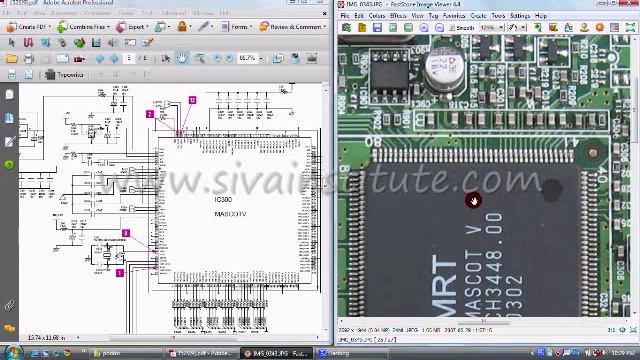Click the Acrobat Print icon
The width and height of the screenshot is (640, 360).
(x=29, y=59)
